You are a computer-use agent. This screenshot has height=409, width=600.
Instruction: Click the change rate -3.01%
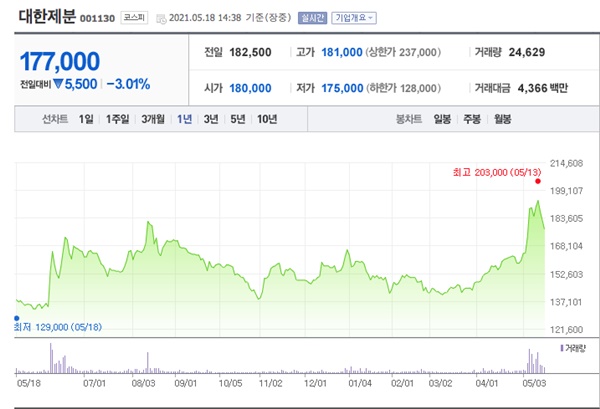128,84
